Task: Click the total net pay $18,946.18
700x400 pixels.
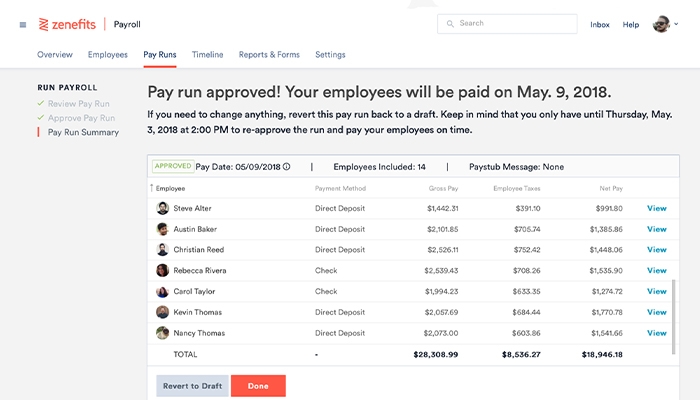Action: click(x=602, y=354)
